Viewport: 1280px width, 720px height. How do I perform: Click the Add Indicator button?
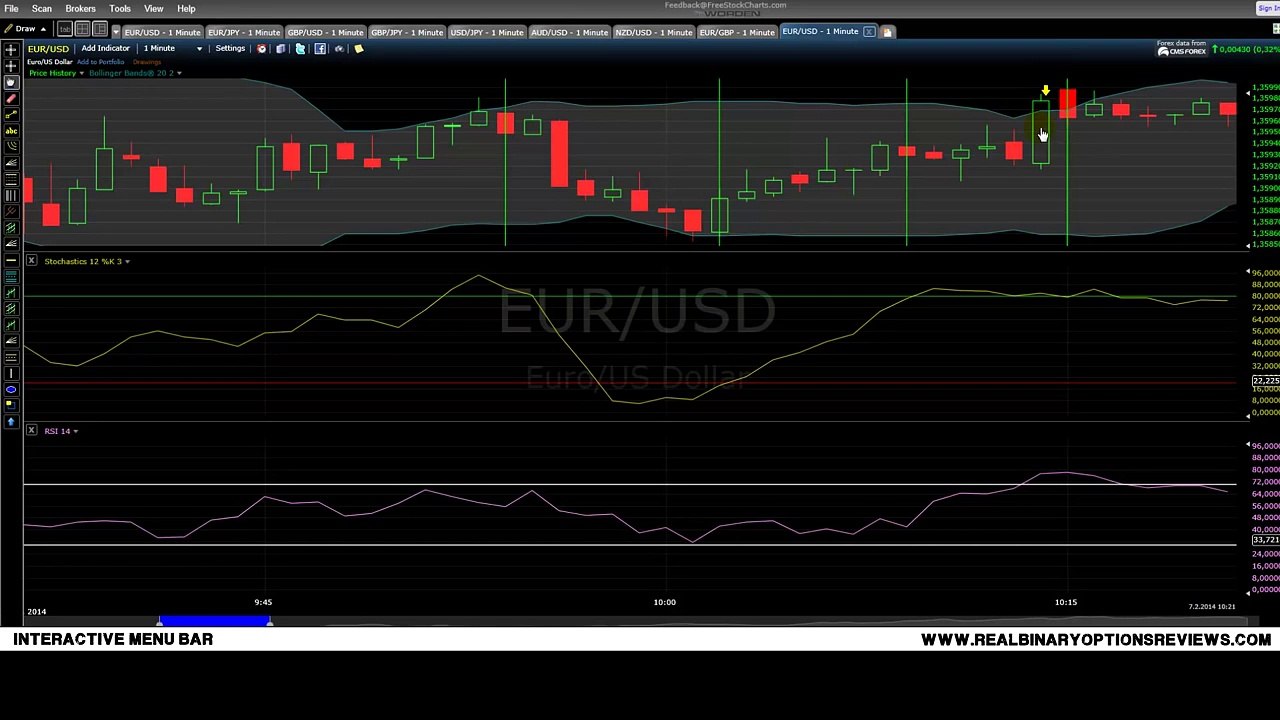pos(105,48)
